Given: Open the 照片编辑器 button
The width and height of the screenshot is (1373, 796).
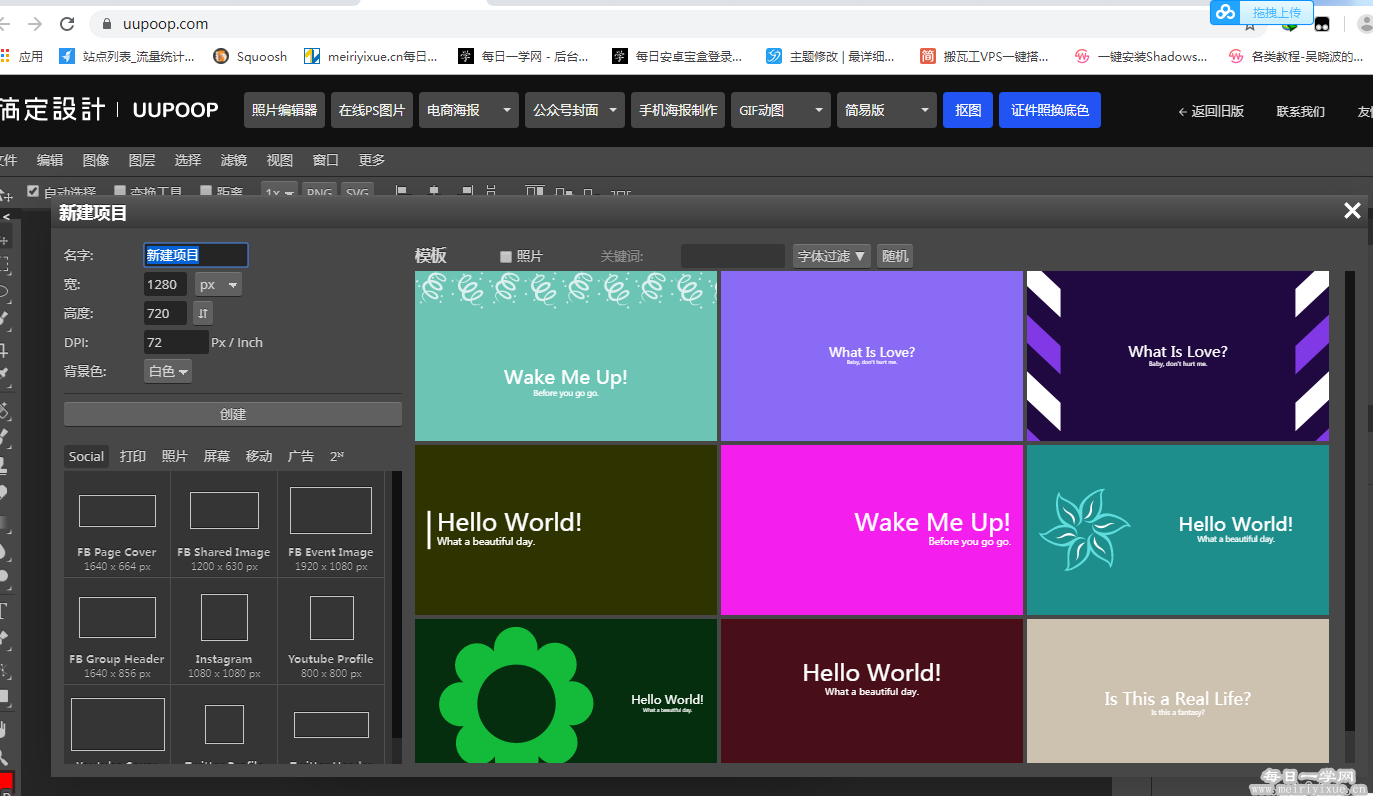Looking at the screenshot, I should pos(284,110).
